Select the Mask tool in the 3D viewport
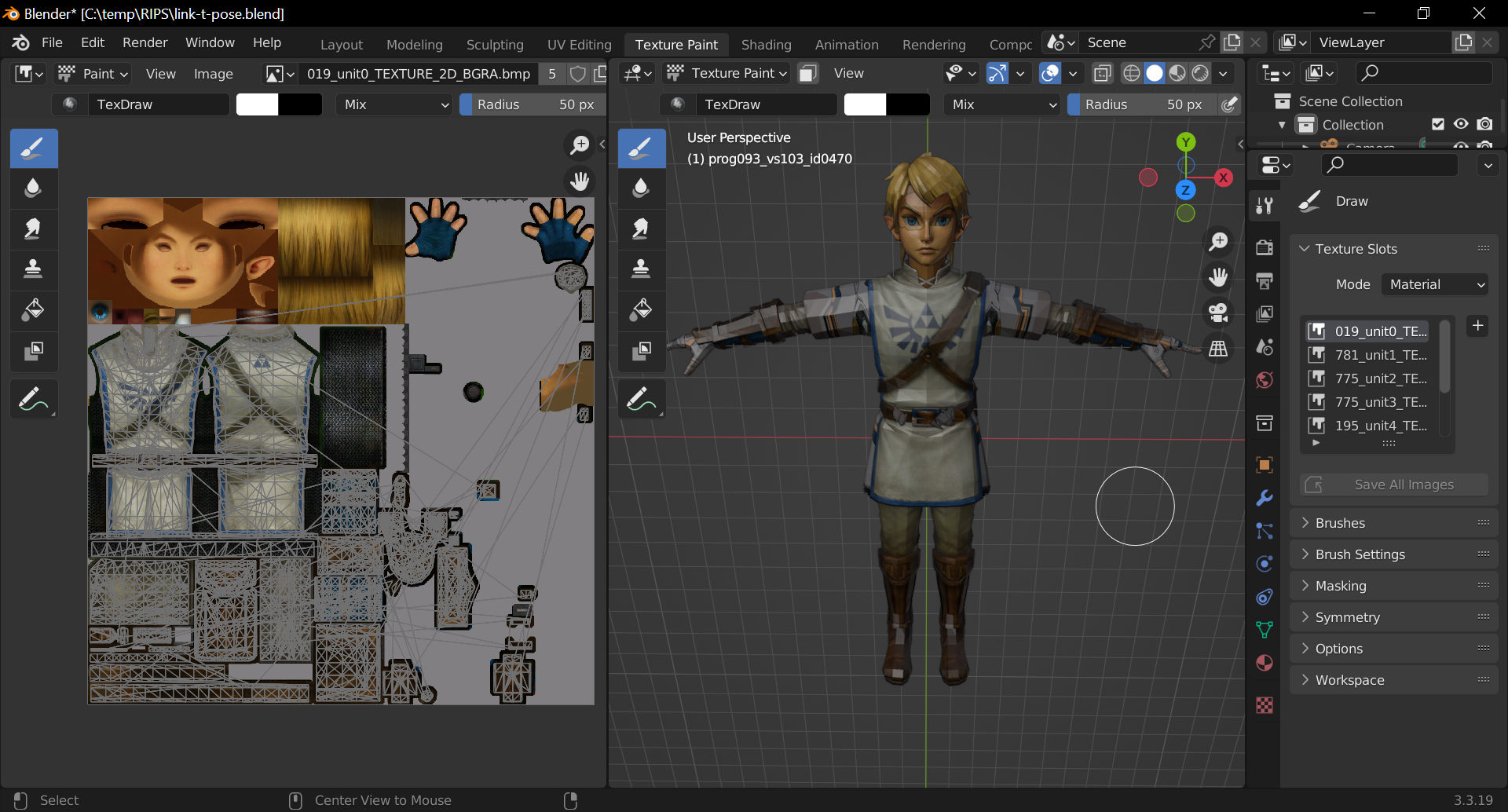This screenshot has width=1508, height=812. 642,350
